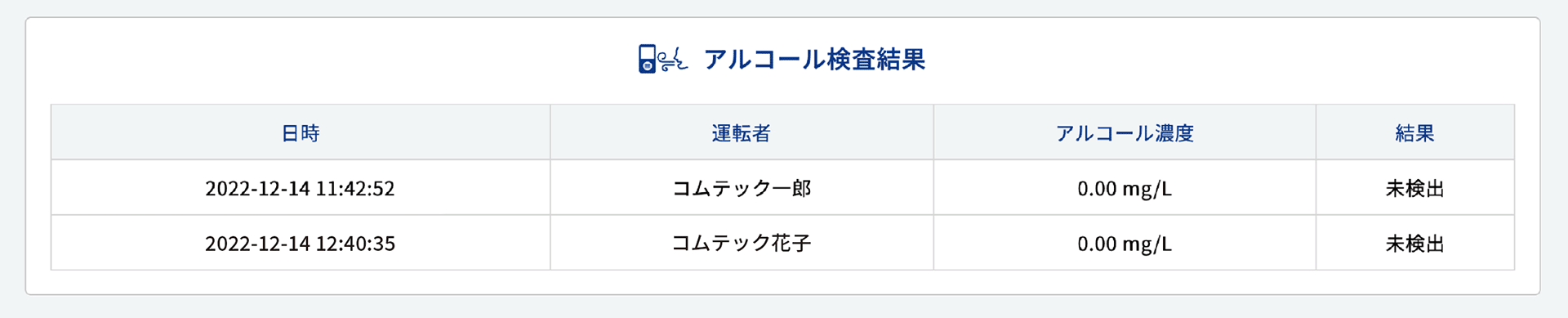Click the time 12:40:35 in second row
This screenshot has height=318, width=1568.
[355, 243]
